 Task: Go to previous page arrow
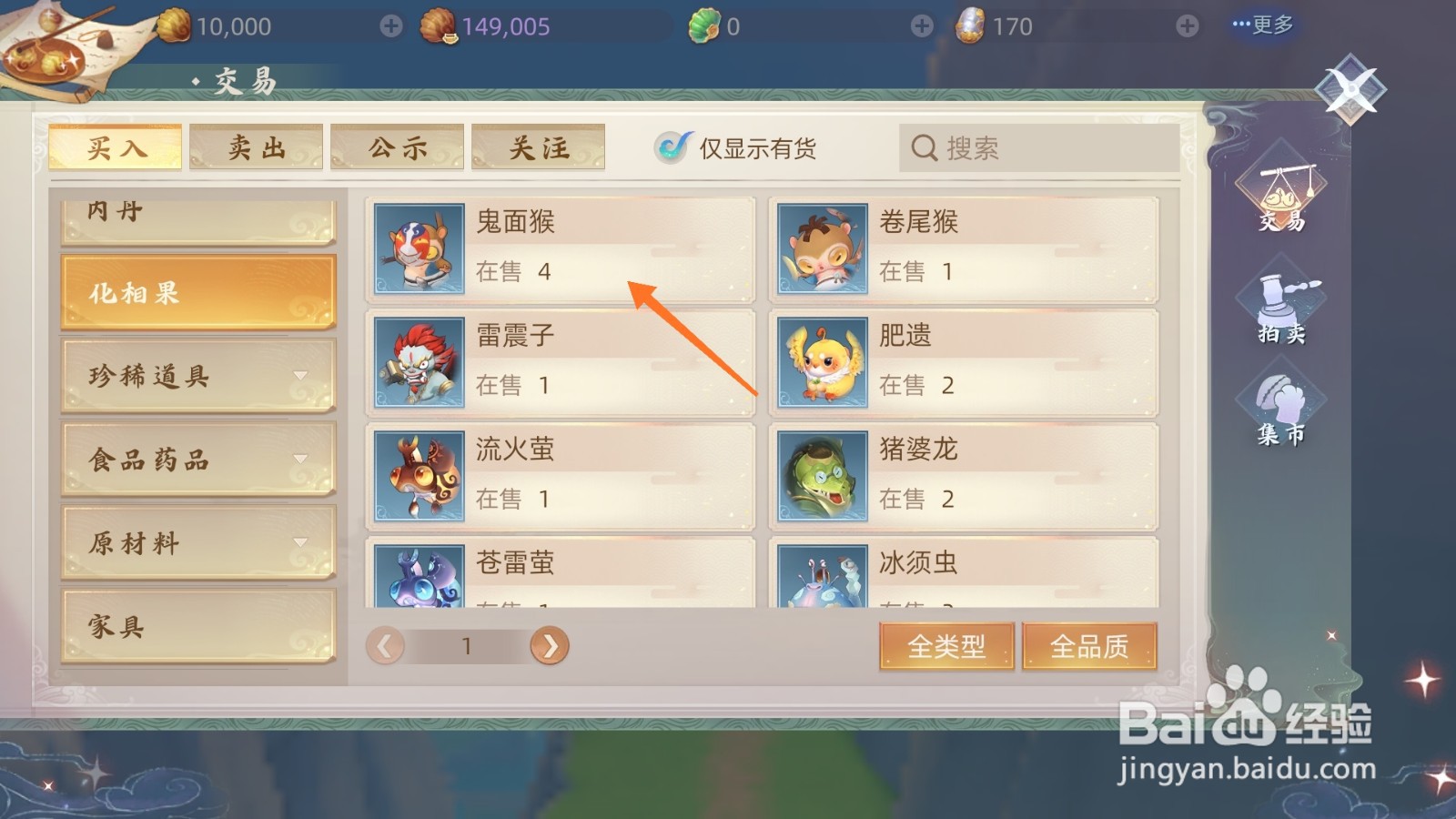(385, 646)
